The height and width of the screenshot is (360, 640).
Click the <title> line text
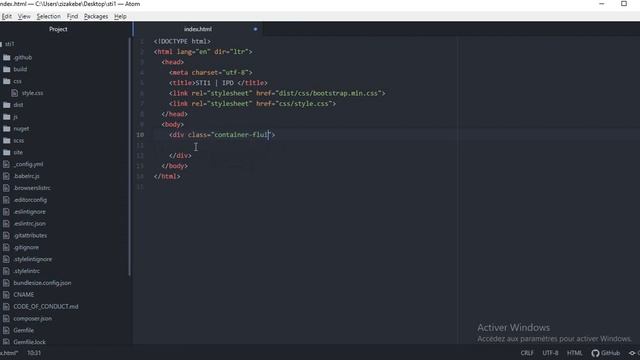pos(218,83)
